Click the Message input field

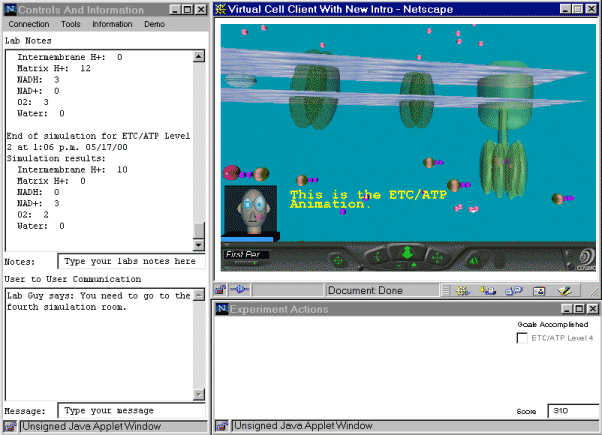[131, 410]
